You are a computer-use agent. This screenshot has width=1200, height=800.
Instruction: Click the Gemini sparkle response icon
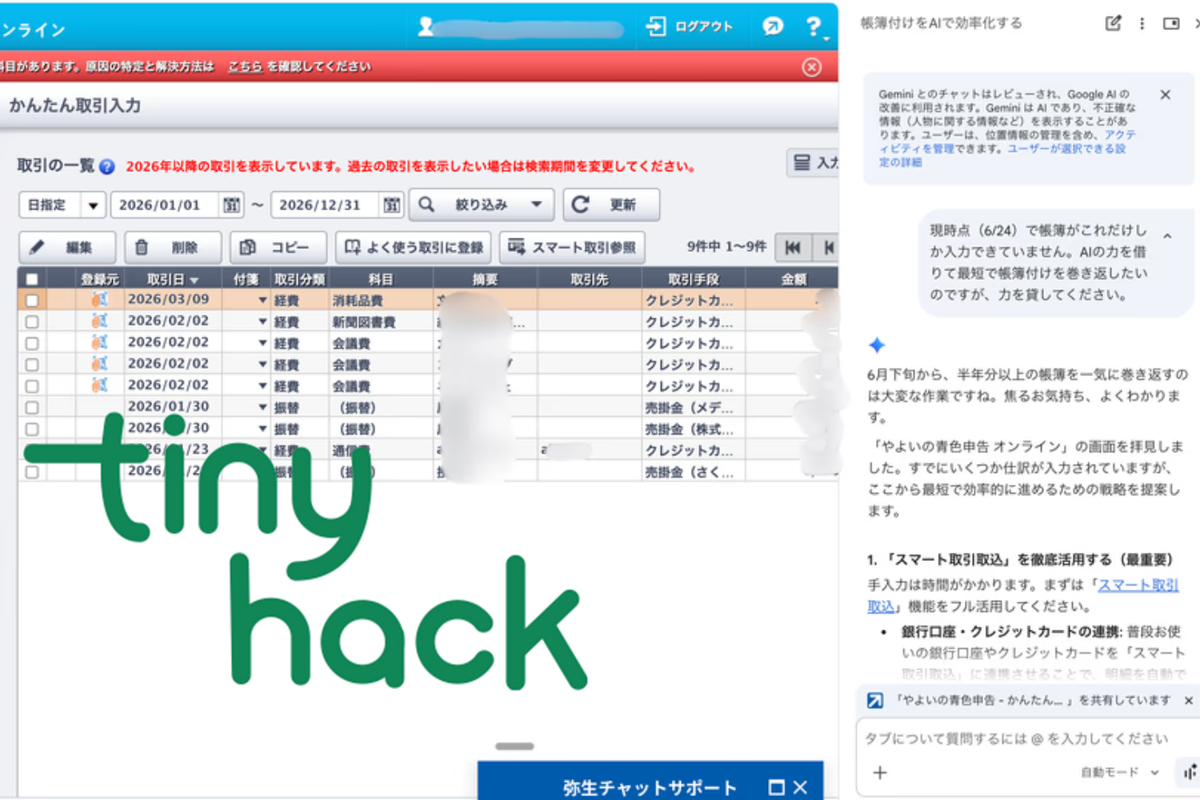tap(877, 345)
